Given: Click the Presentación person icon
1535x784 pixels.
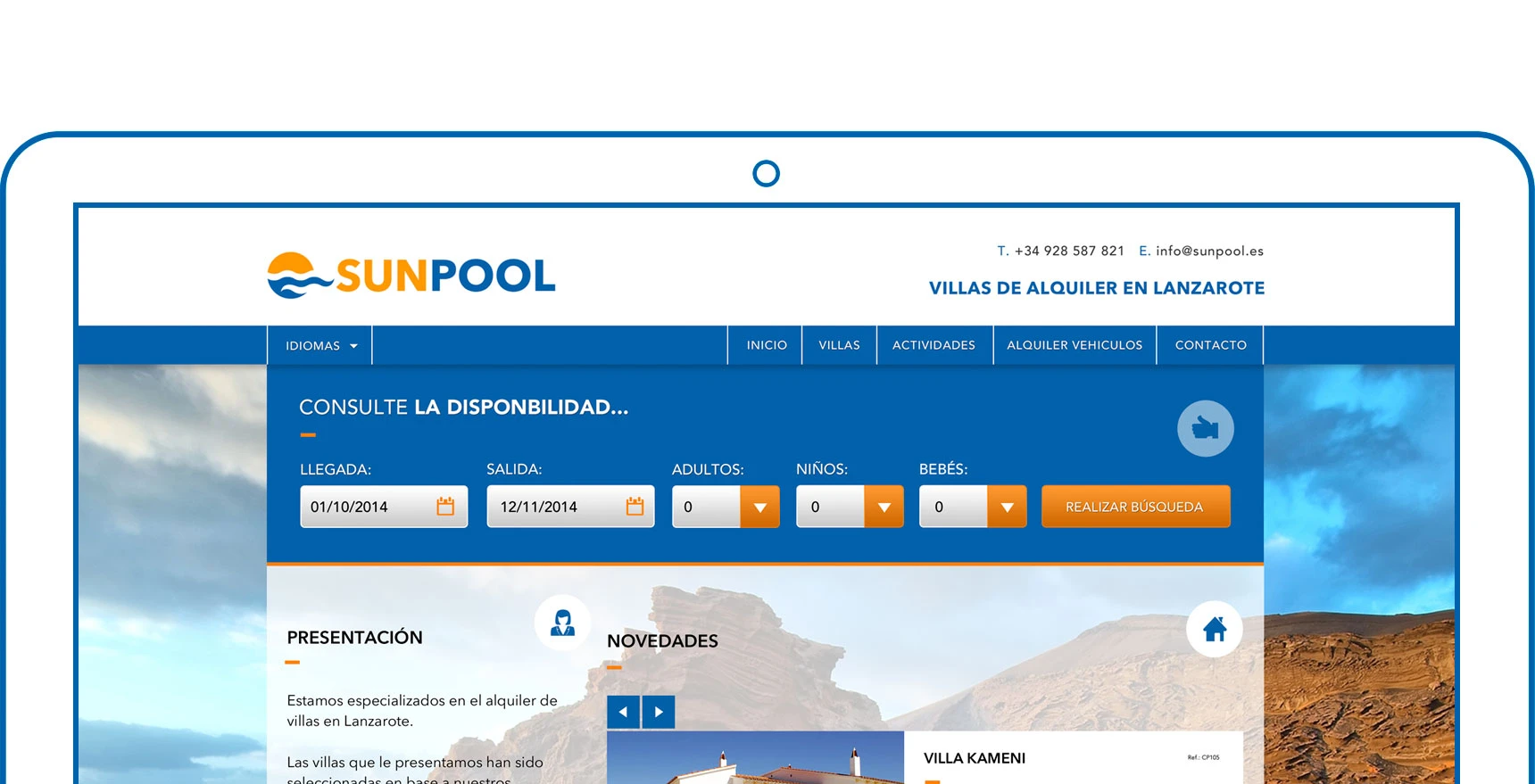Looking at the screenshot, I should [x=562, y=623].
